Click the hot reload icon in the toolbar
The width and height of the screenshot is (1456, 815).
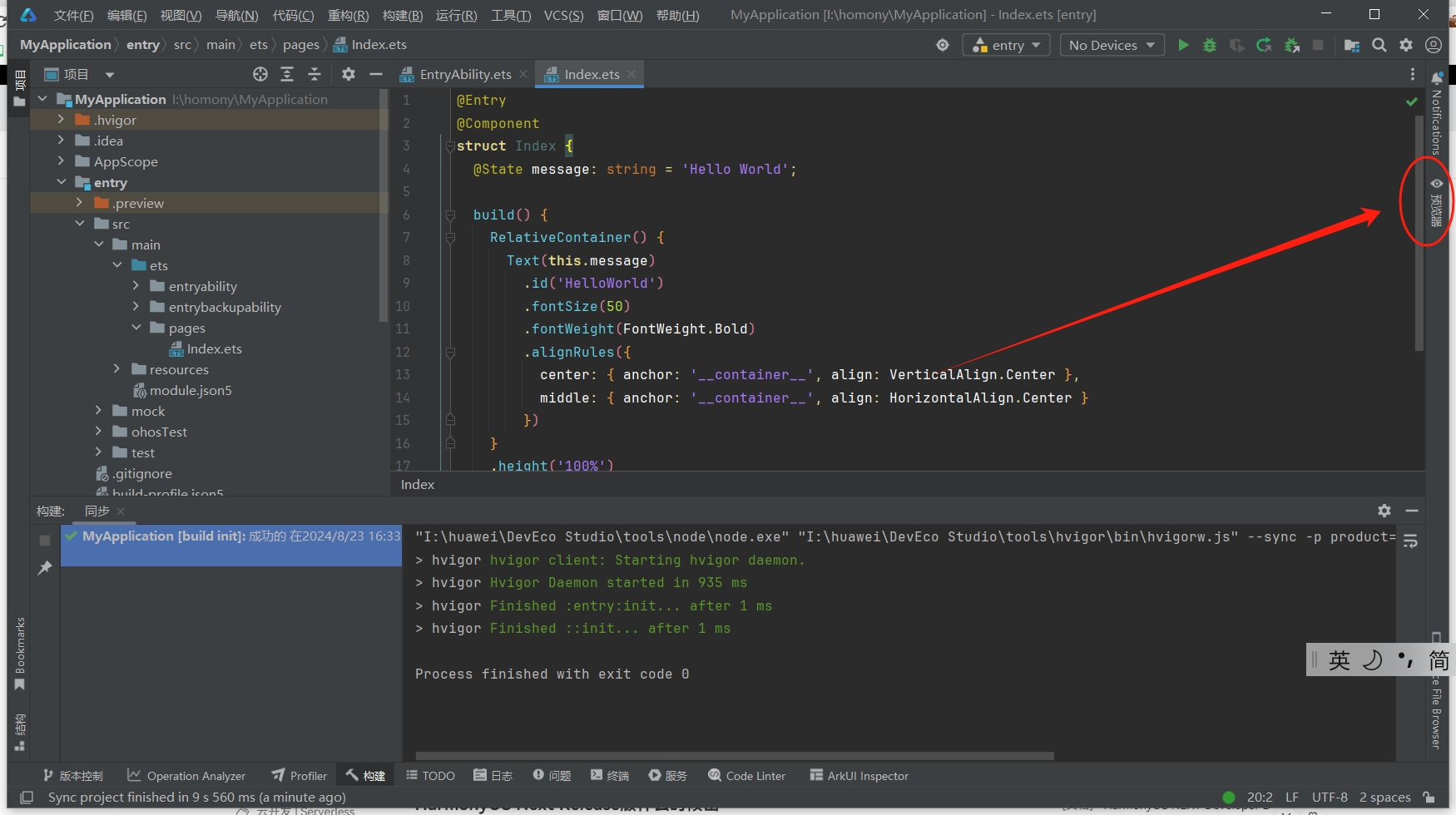click(1264, 45)
